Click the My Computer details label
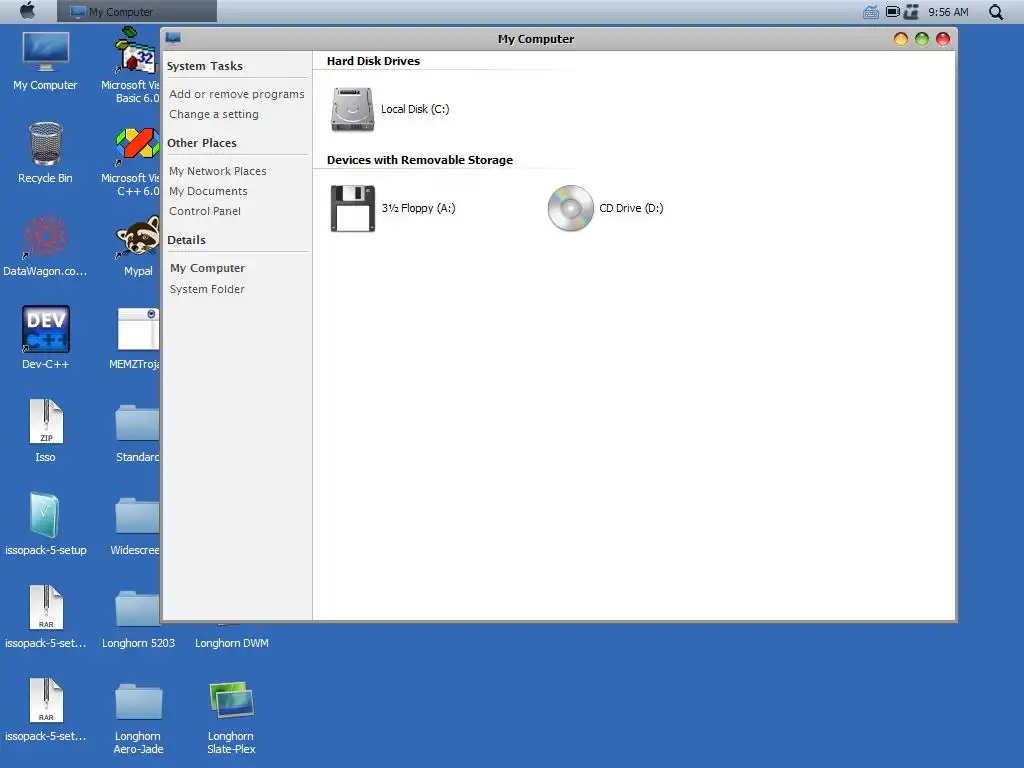This screenshot has height=768, width=1024. tap(207, 268)
